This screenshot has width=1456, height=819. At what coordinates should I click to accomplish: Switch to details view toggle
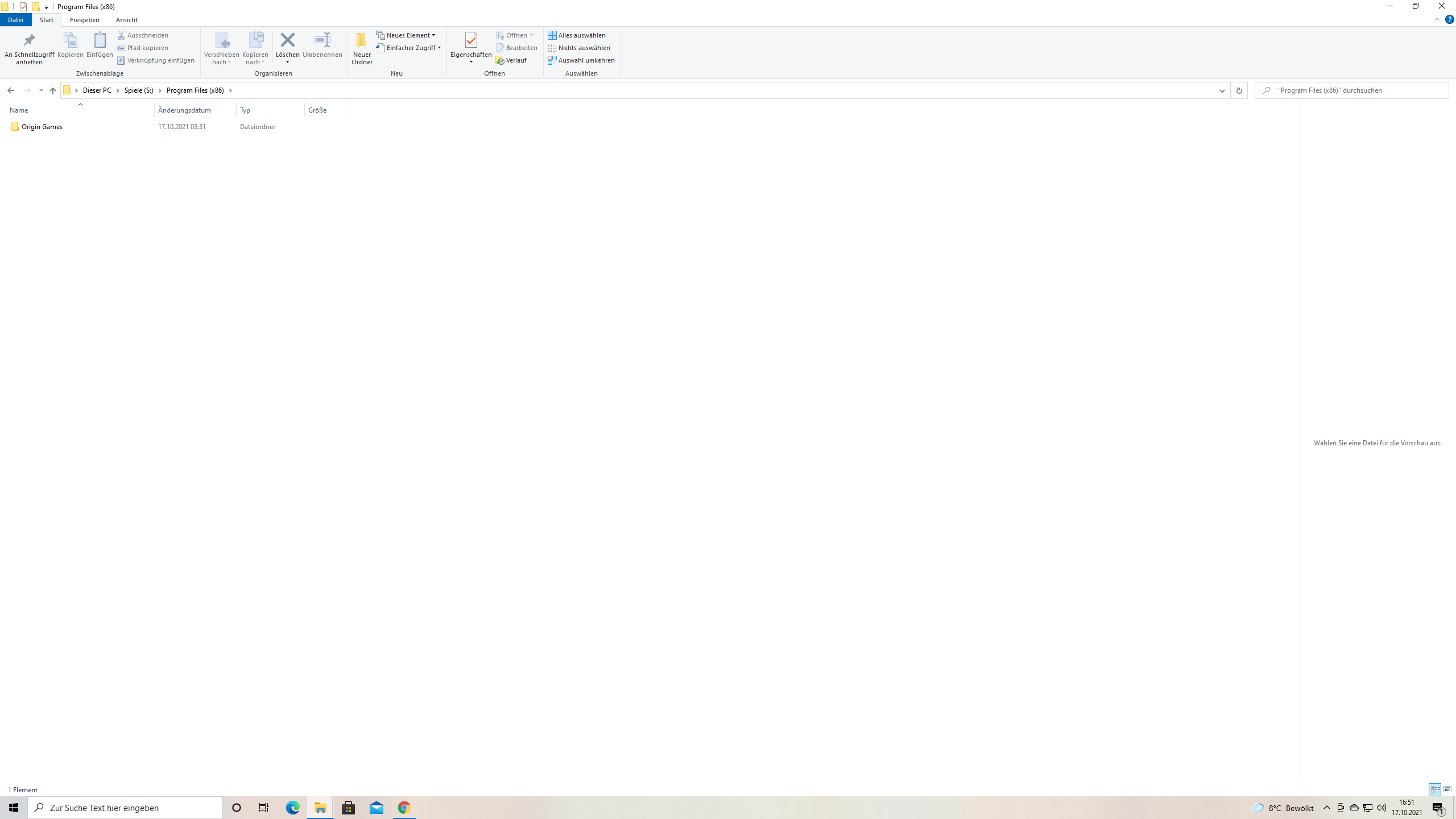click(1435, 789)
